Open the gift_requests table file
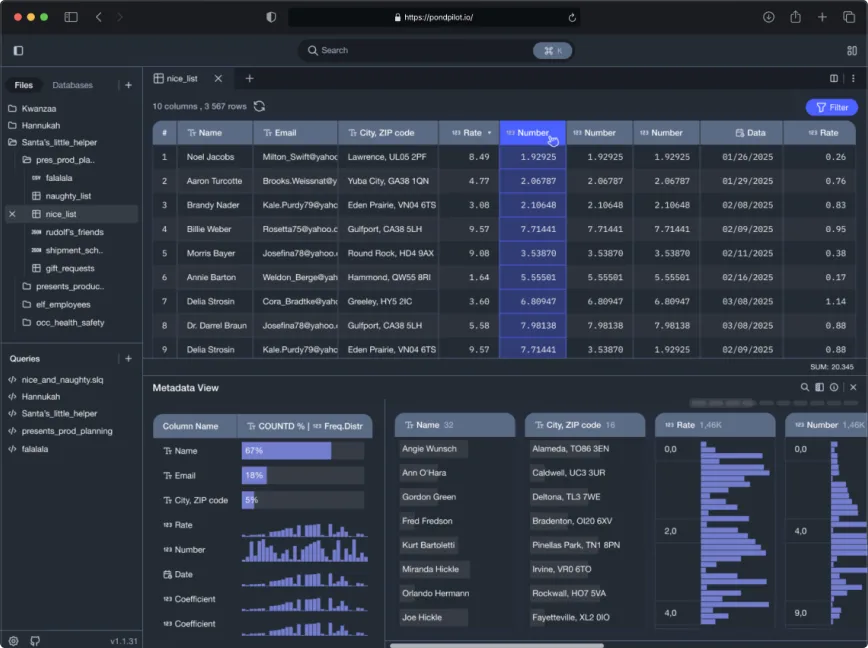 (x=63, y=268)
